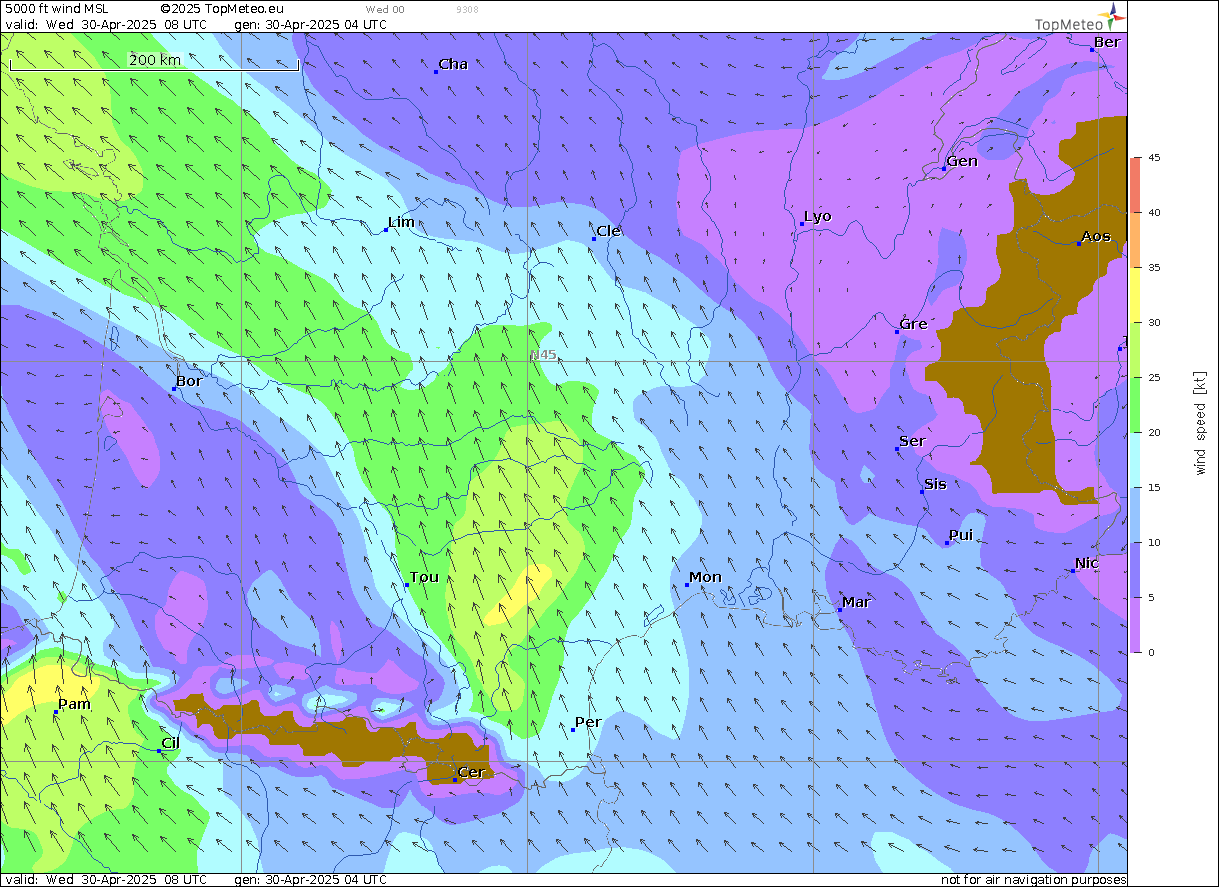Click the footer 'gen: 30-Apr-2025 04 UTC' text
This screenshot has height=887, width=1219.
click(310, 879)
